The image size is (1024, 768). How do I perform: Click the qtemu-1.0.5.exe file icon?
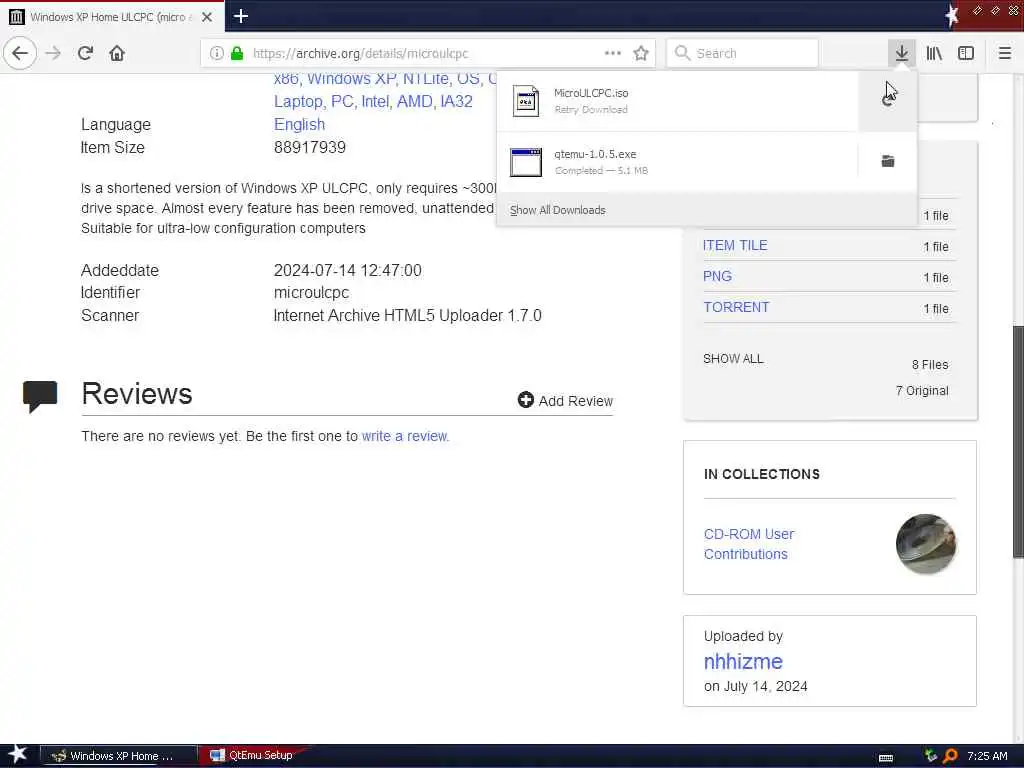pyautogui.click(x=526, y=162)
